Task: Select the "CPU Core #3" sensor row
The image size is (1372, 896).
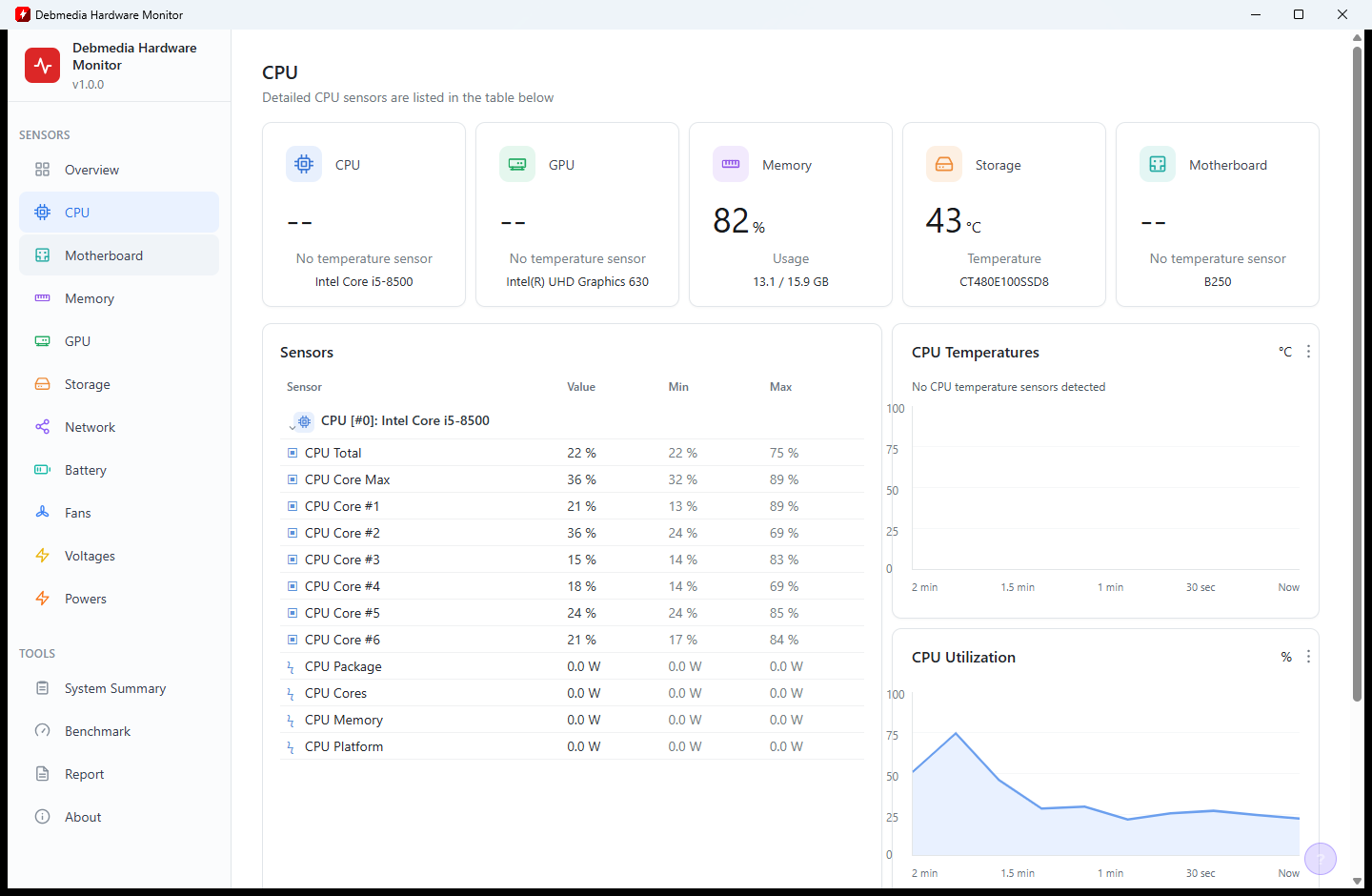Action: [574, 560]
